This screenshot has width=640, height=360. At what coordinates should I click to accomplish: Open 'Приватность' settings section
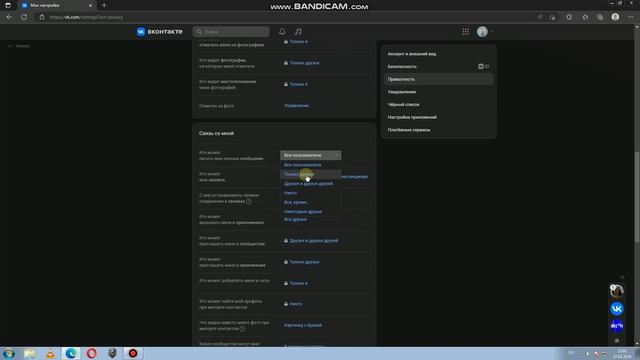[438, 79]
